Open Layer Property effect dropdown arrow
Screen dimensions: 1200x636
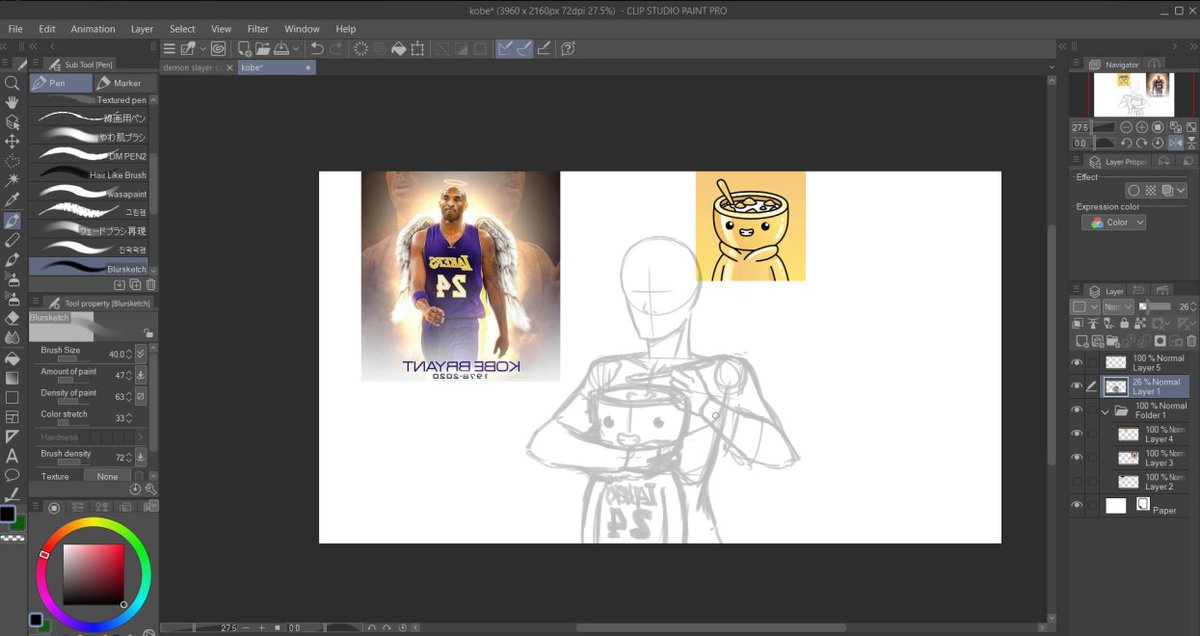tap(1181, 190)
